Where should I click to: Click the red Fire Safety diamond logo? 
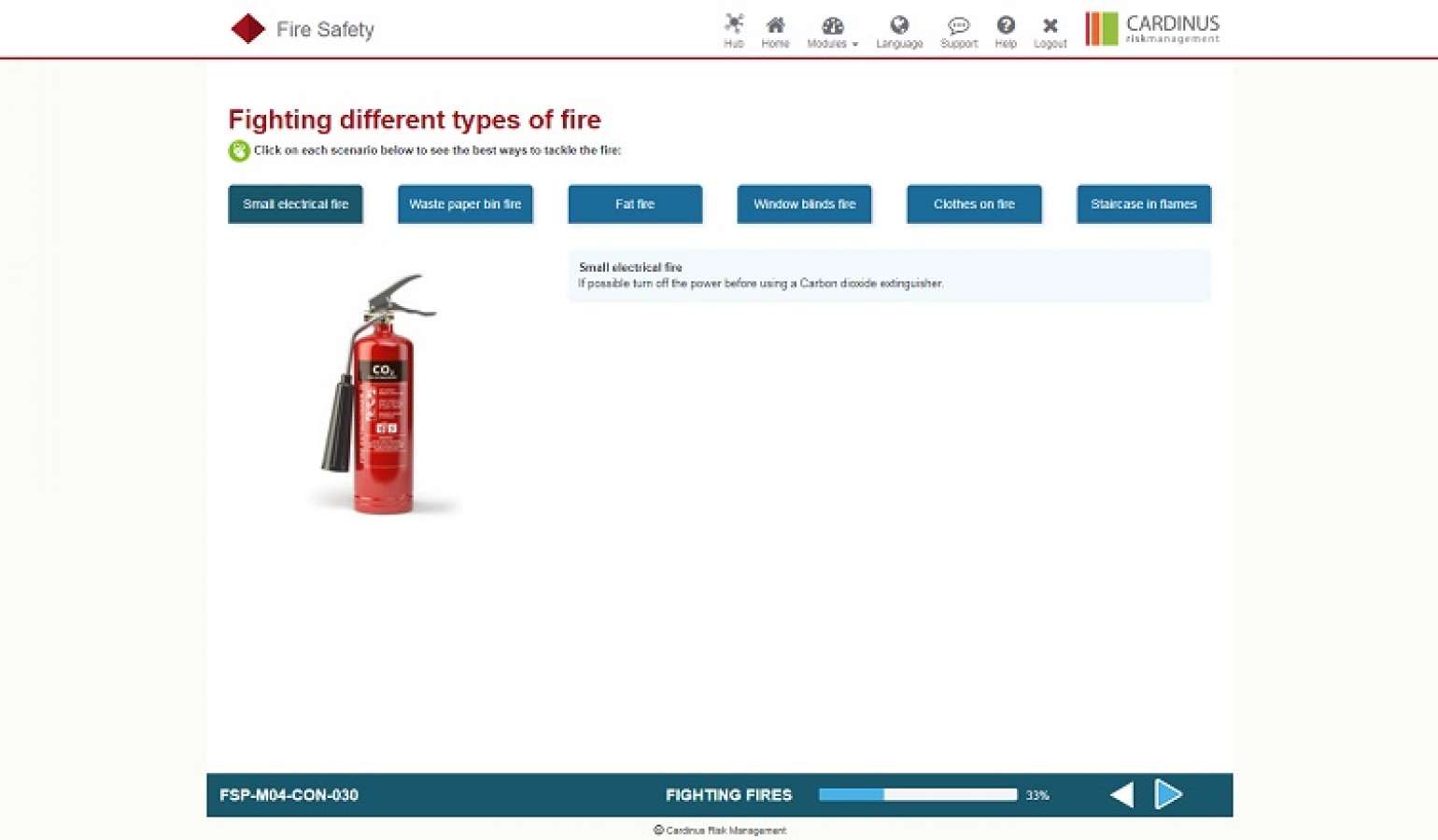tap(247, 28)
